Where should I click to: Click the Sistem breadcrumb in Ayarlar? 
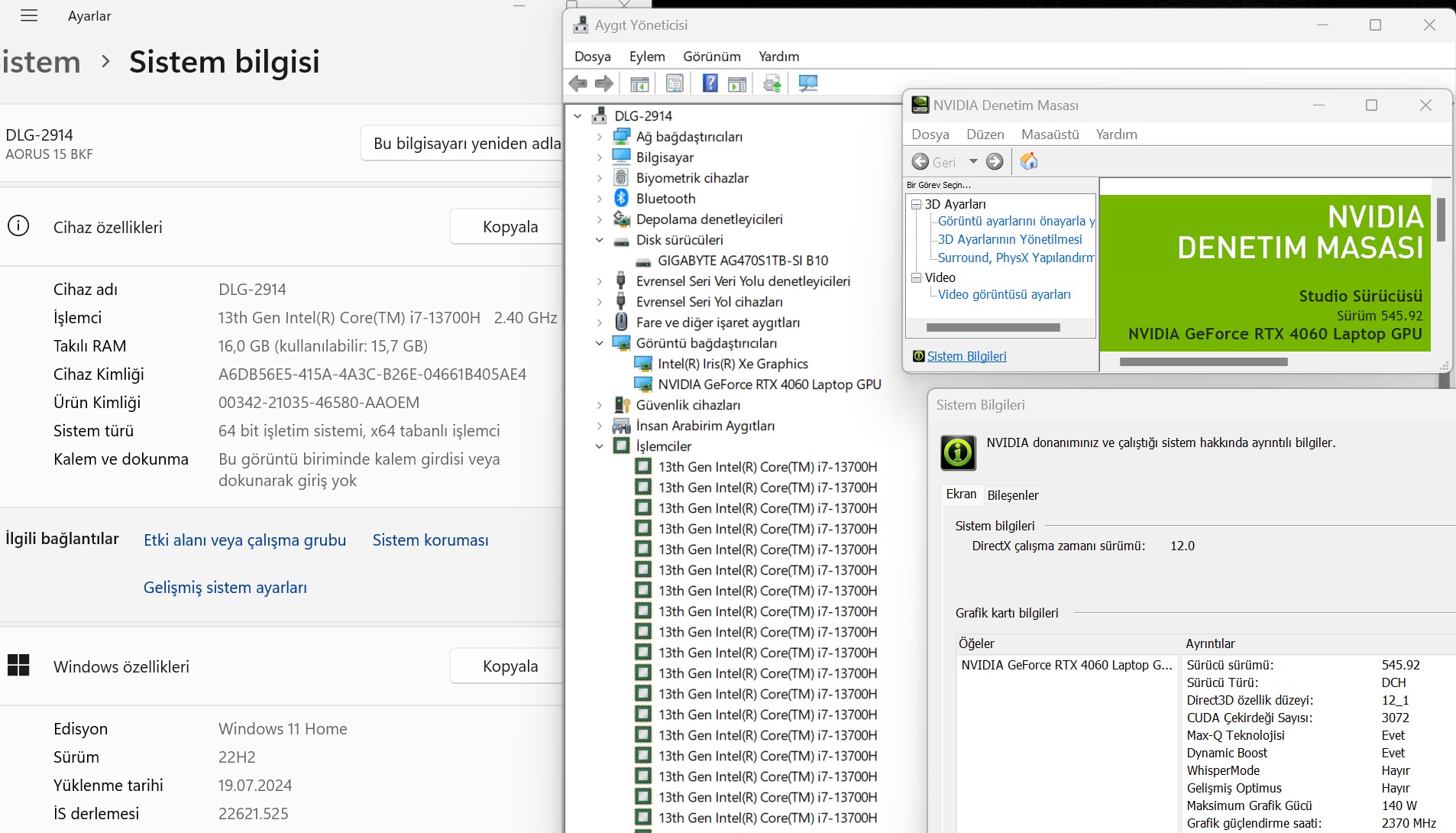[x=40, y=61]
